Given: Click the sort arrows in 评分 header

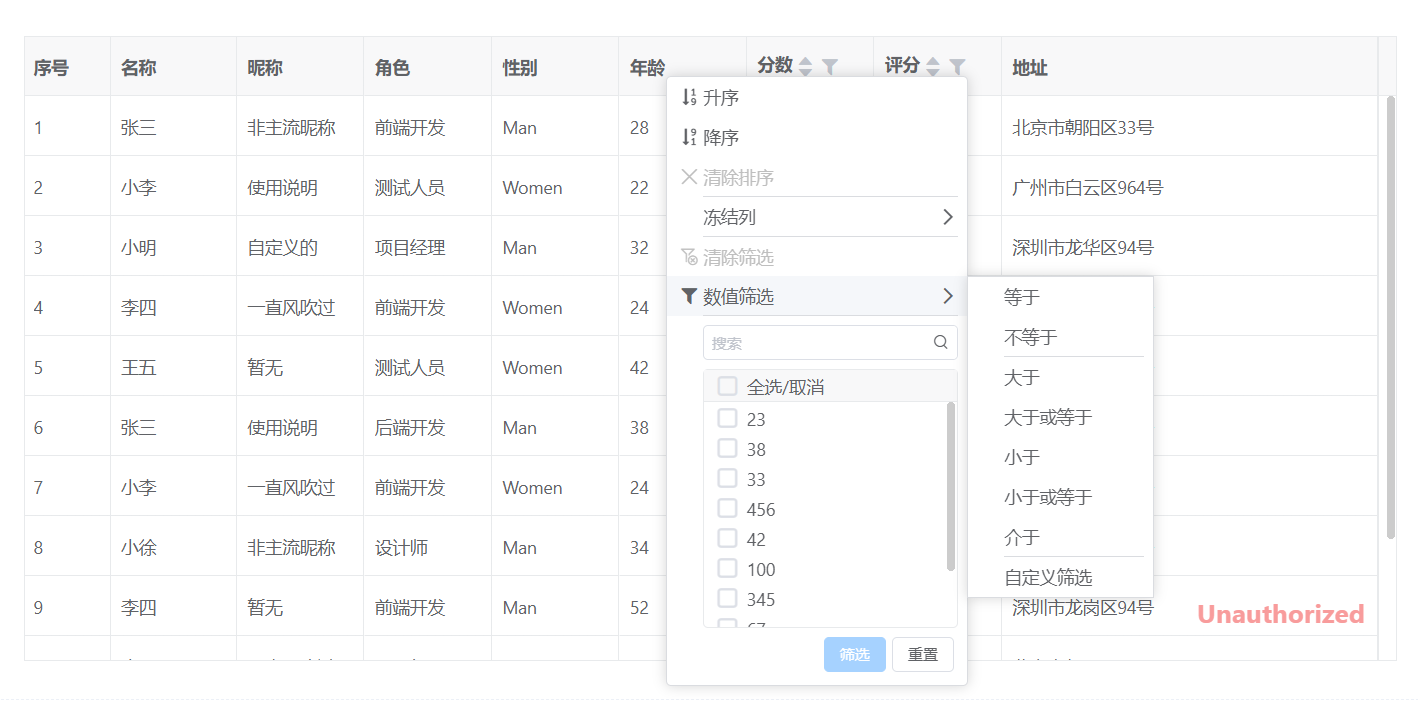Looking at the screenshot, I should (x=933, y=67).
